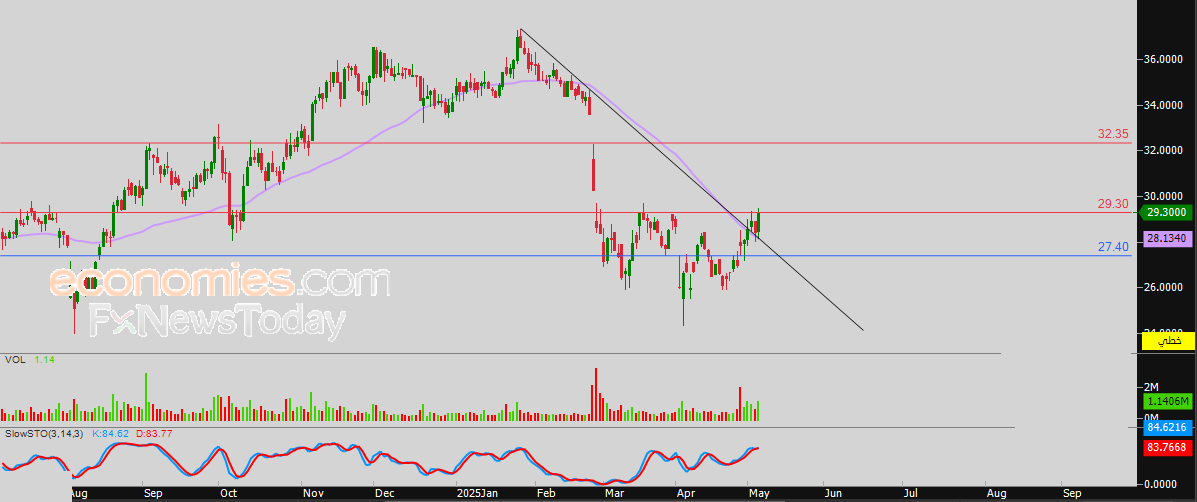This screenshot has height=502, width=1197.
Task: Click the green 1.1406M volume tag
Action: point(1166,401)
